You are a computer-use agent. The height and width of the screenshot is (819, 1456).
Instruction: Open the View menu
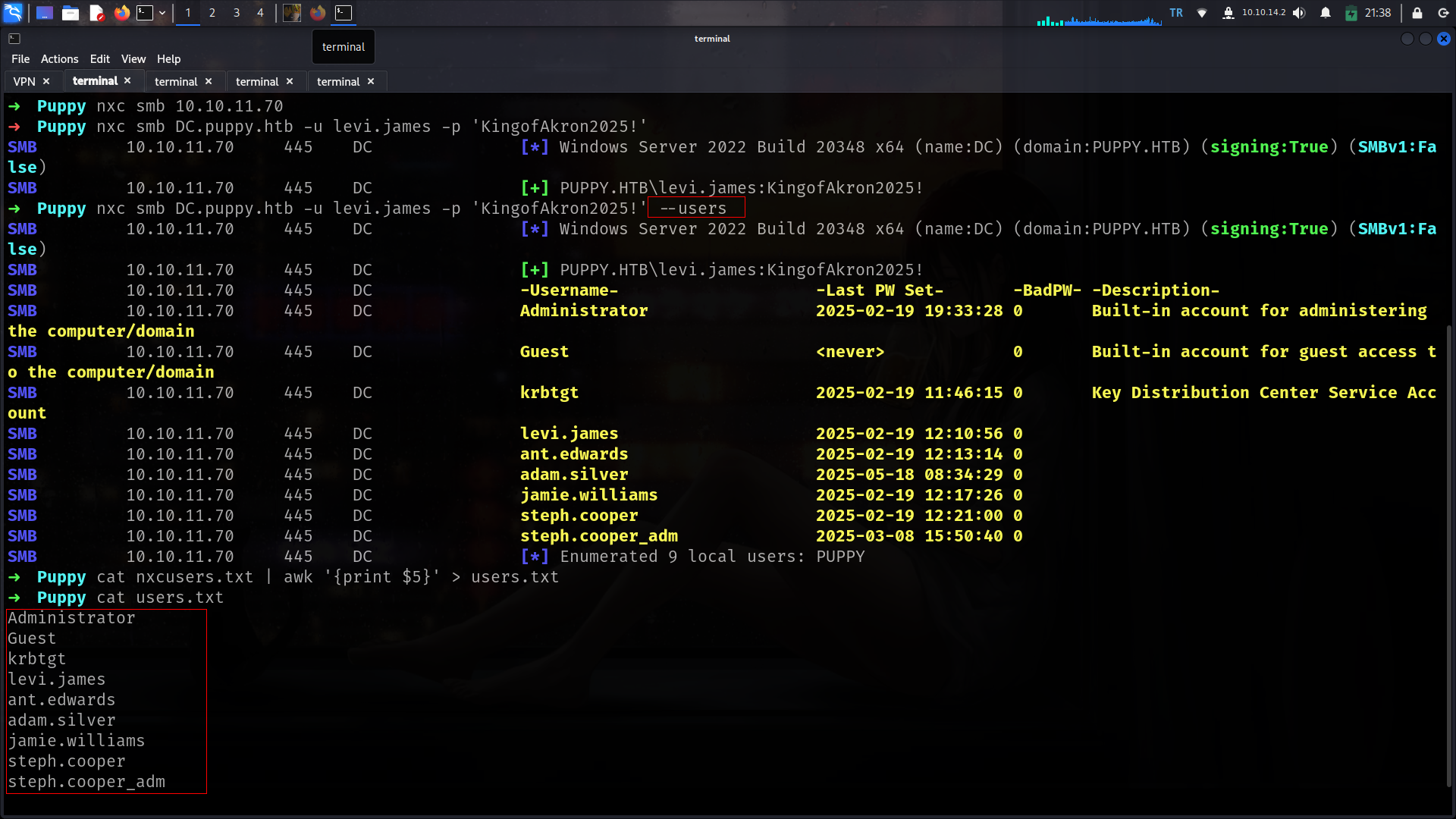click(133, 59)
